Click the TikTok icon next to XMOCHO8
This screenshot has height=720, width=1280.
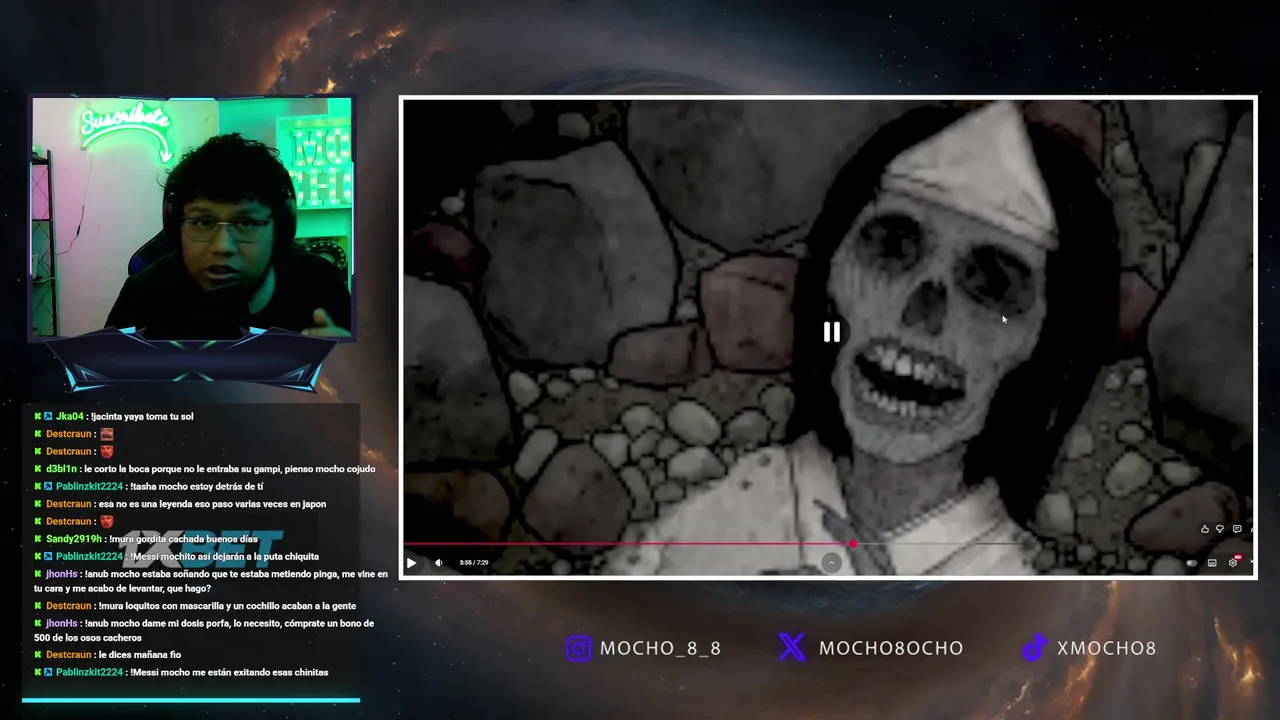point(1034,648)
